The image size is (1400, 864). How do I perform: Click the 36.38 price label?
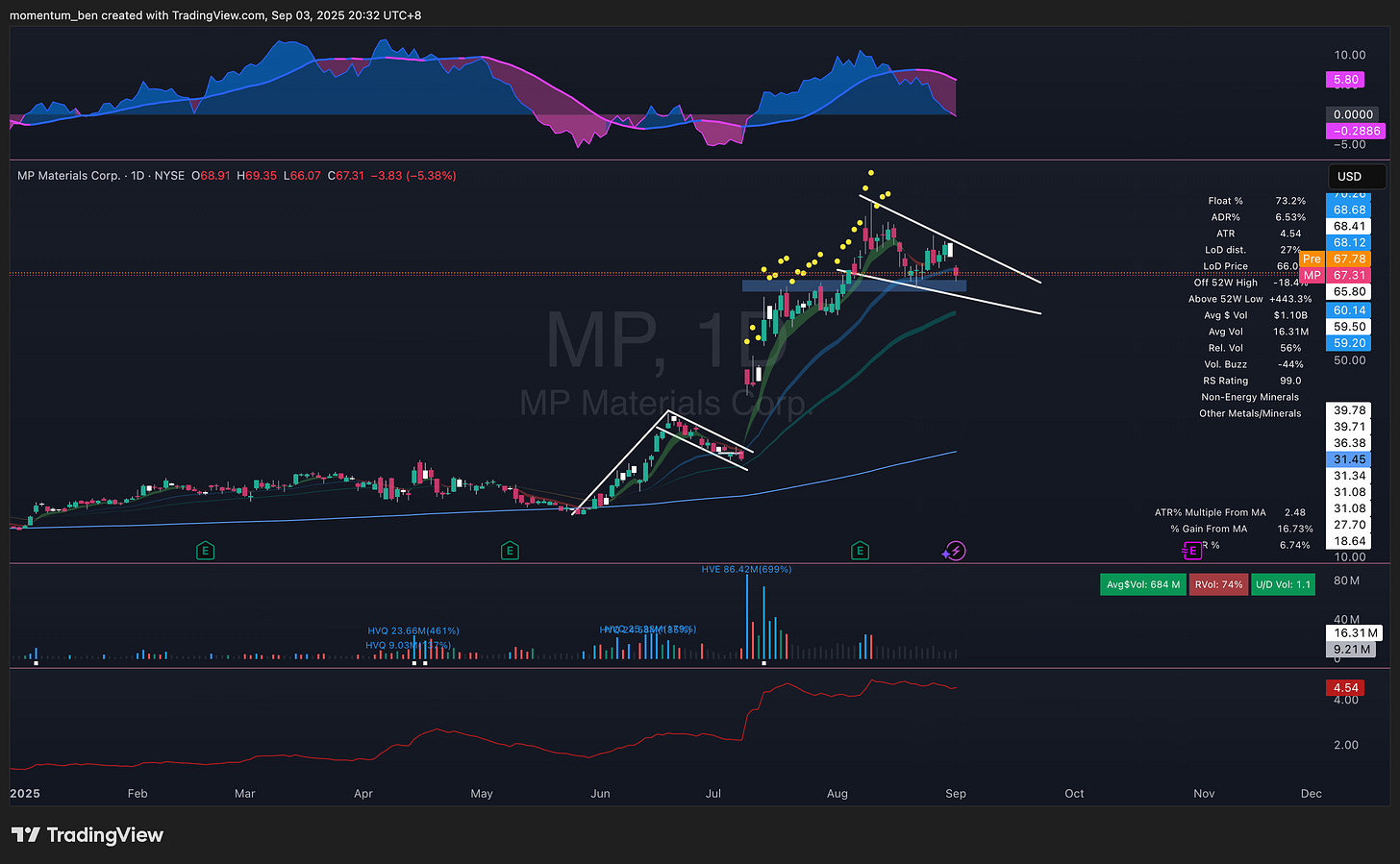1350,443
